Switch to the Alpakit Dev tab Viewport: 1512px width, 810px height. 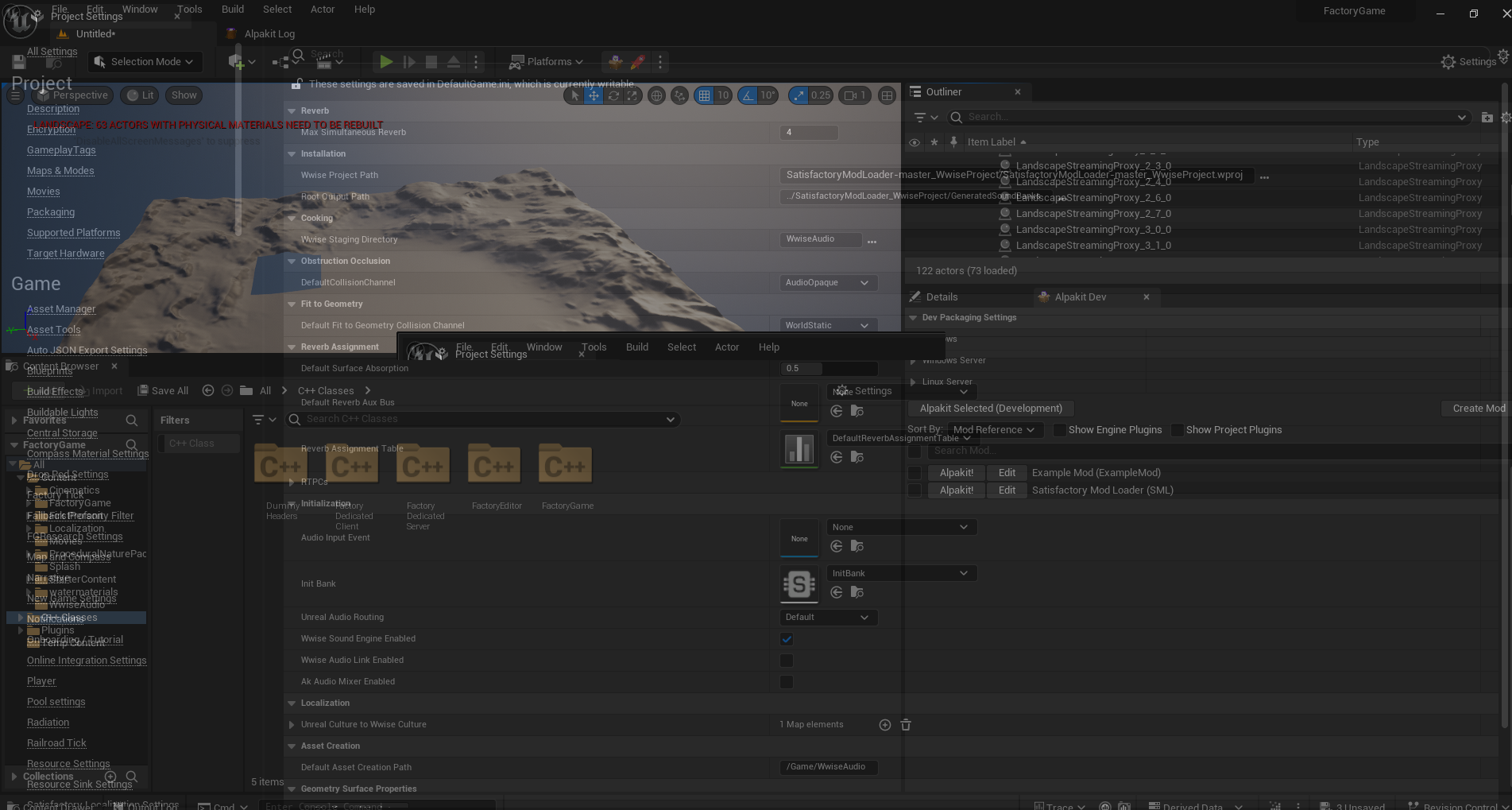click(1080, 297)
